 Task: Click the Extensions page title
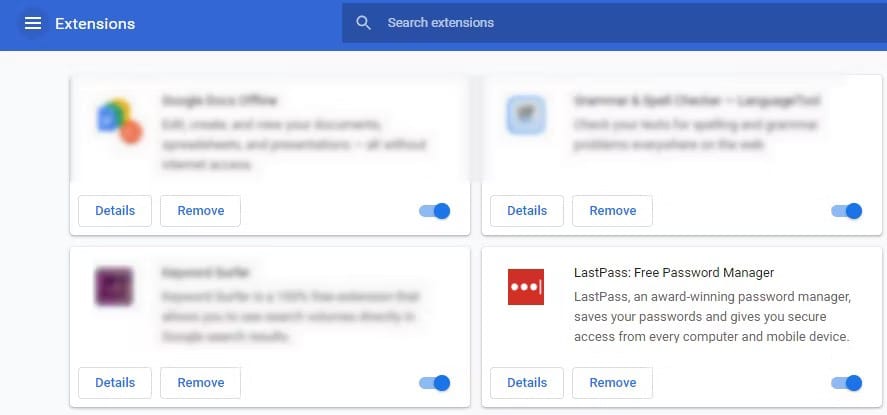tap(95, 24)
